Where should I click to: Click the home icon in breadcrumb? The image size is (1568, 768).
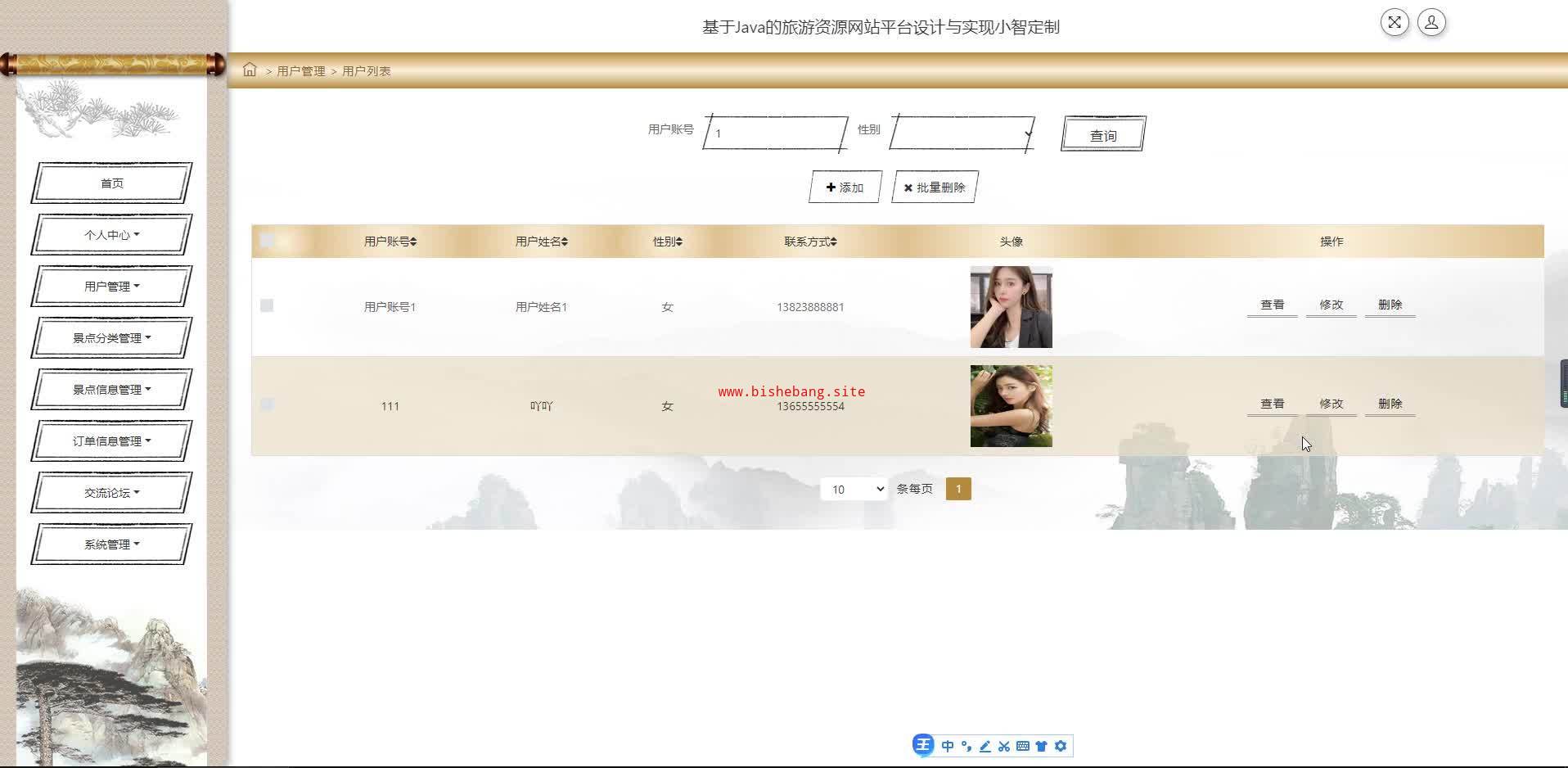point(250,70)
